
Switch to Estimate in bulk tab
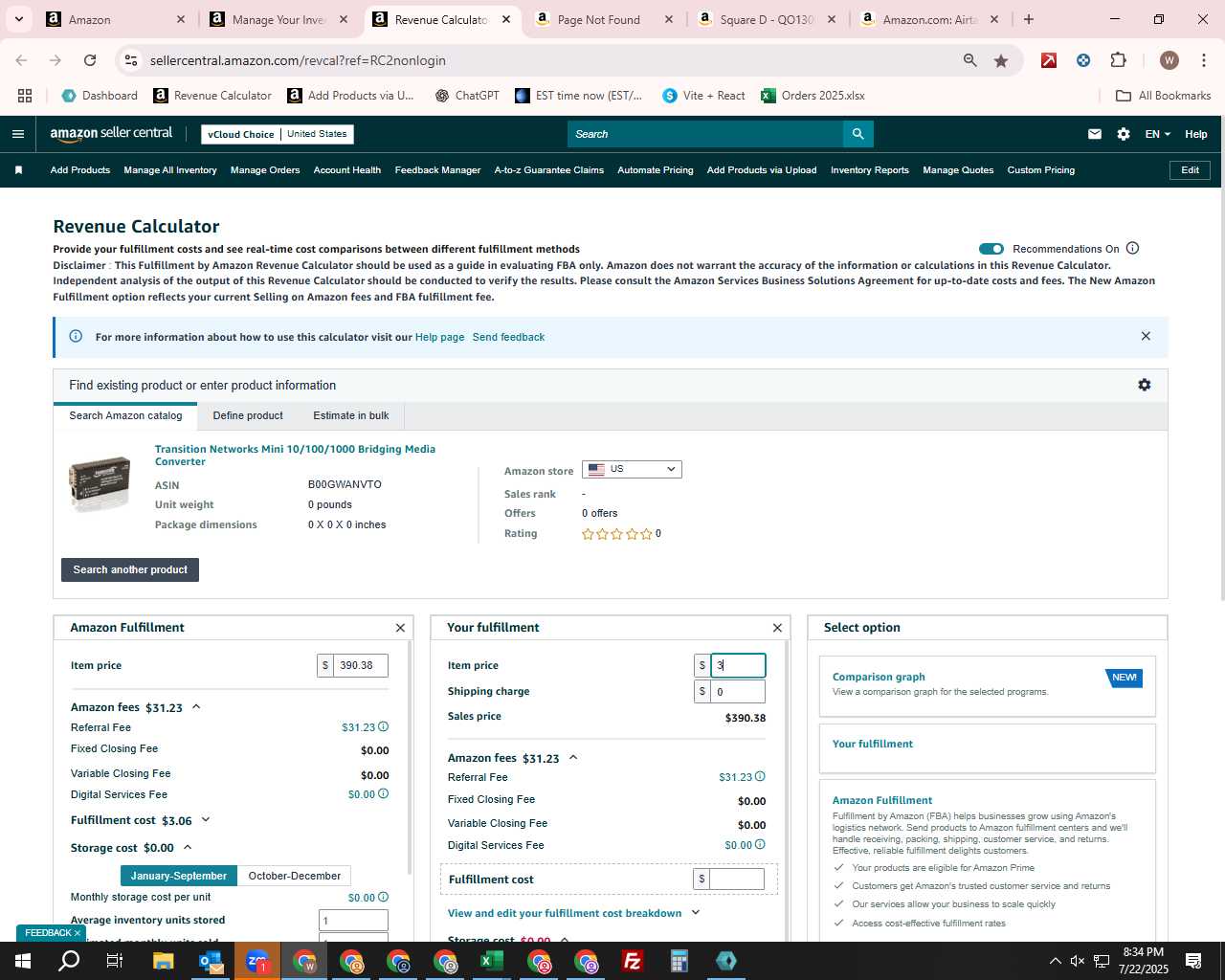[351, 415]
